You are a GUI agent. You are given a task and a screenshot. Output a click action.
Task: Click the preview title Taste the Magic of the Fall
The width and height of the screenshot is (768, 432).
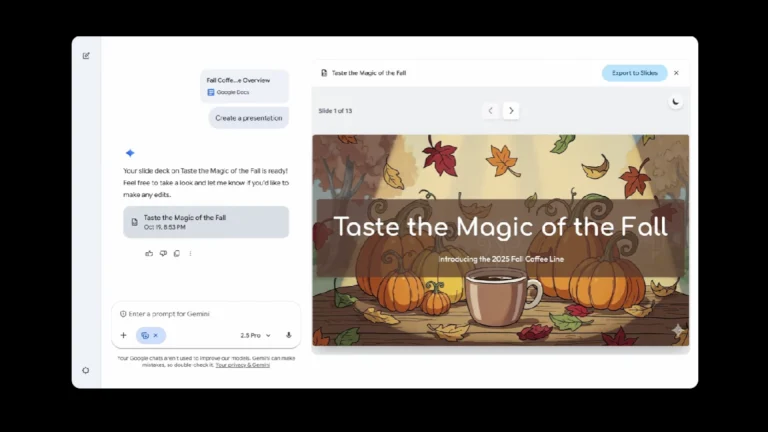(369, 73)
